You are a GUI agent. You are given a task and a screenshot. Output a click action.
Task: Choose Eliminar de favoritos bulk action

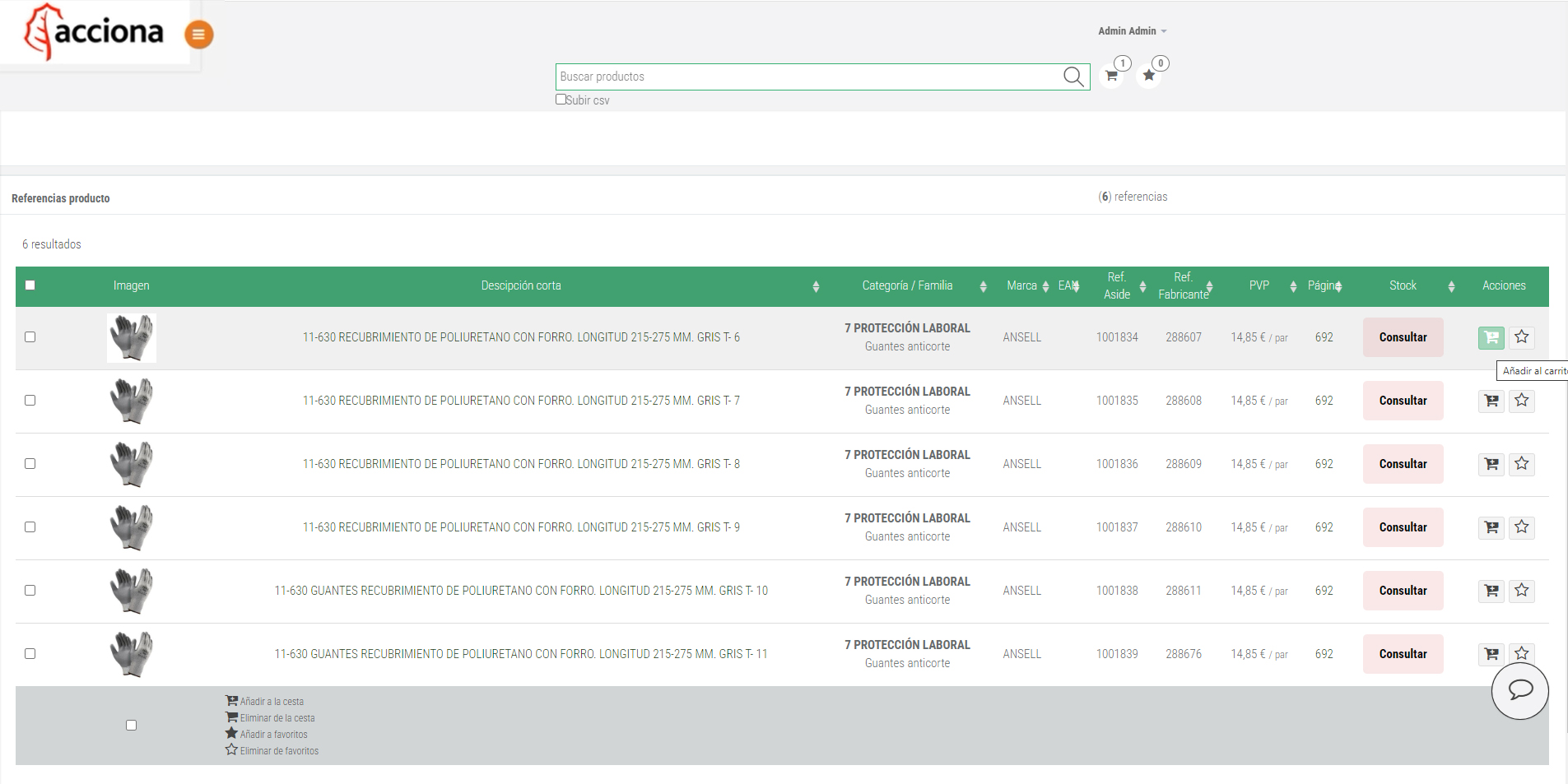pos(278,751)
